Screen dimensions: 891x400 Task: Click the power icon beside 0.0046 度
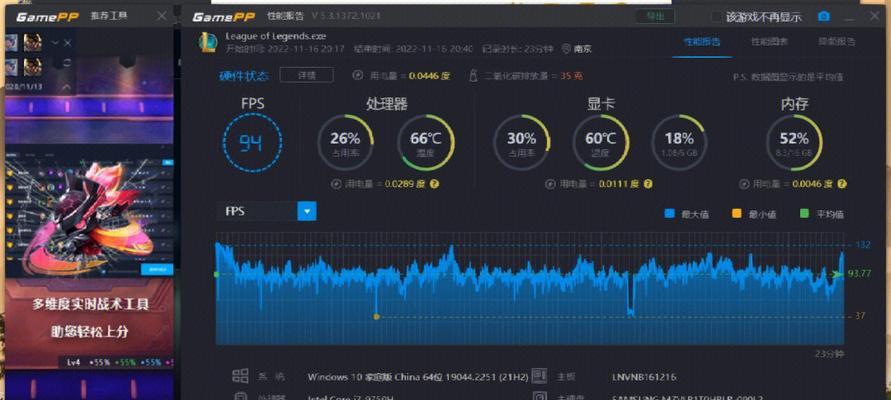pos(744,184)
